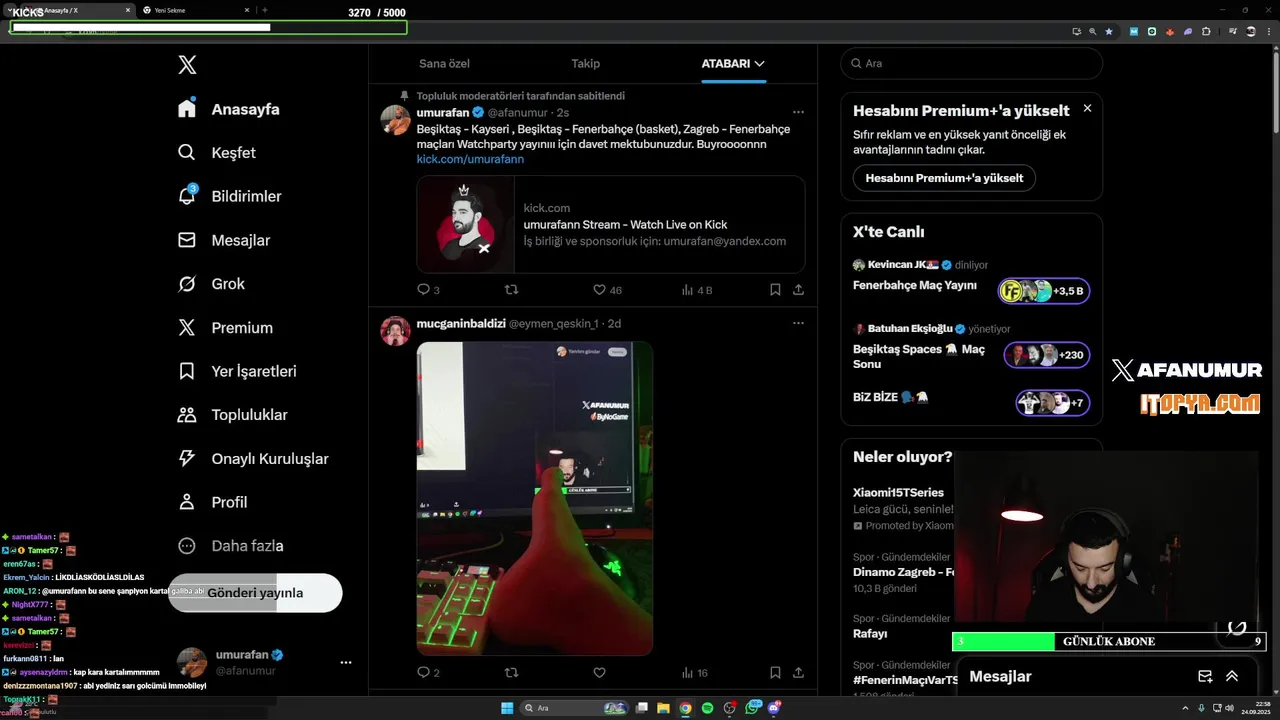View analytics of mucganinbaldizi's post (16)

coord(695,673)
